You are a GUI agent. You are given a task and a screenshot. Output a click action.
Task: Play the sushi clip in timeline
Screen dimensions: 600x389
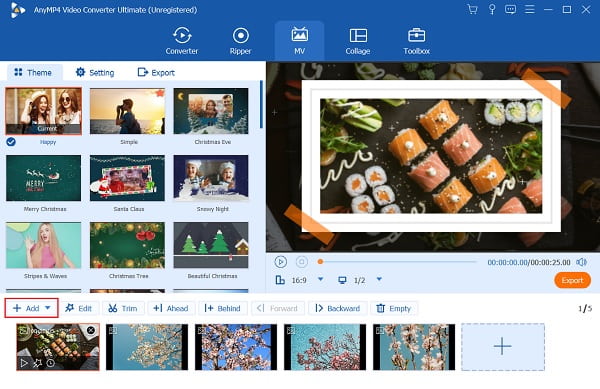click(24, 363)
